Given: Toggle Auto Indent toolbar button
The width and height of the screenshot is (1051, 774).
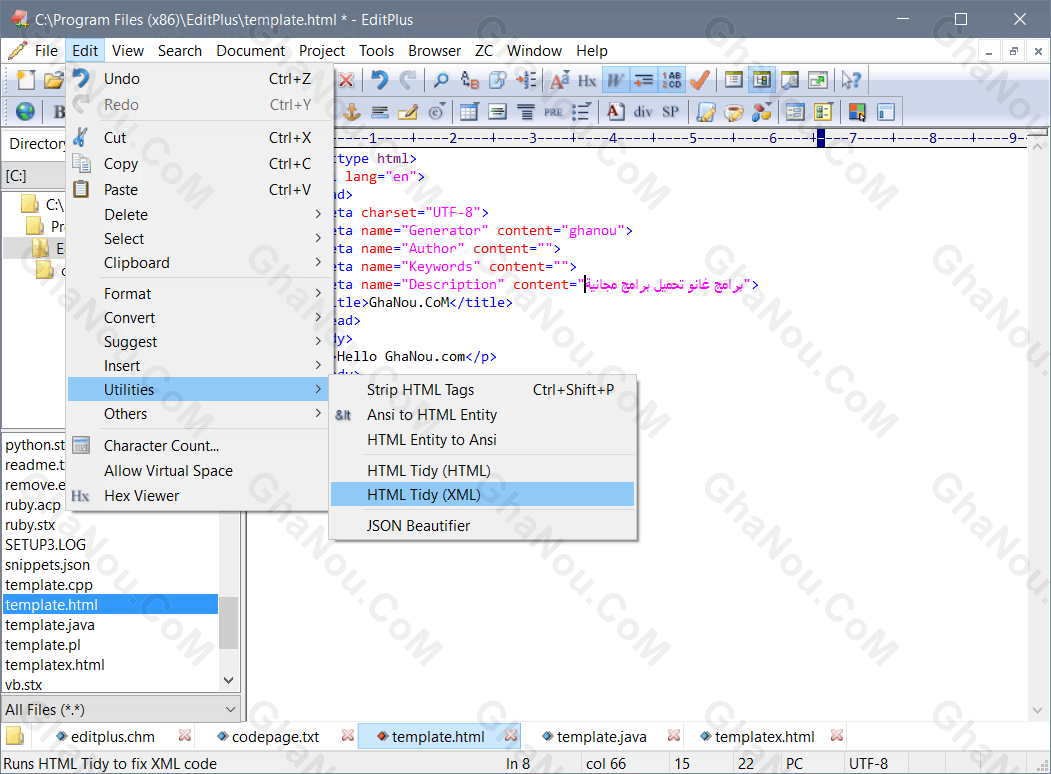Looking at the screenshot, I should [x=643, y=80].
